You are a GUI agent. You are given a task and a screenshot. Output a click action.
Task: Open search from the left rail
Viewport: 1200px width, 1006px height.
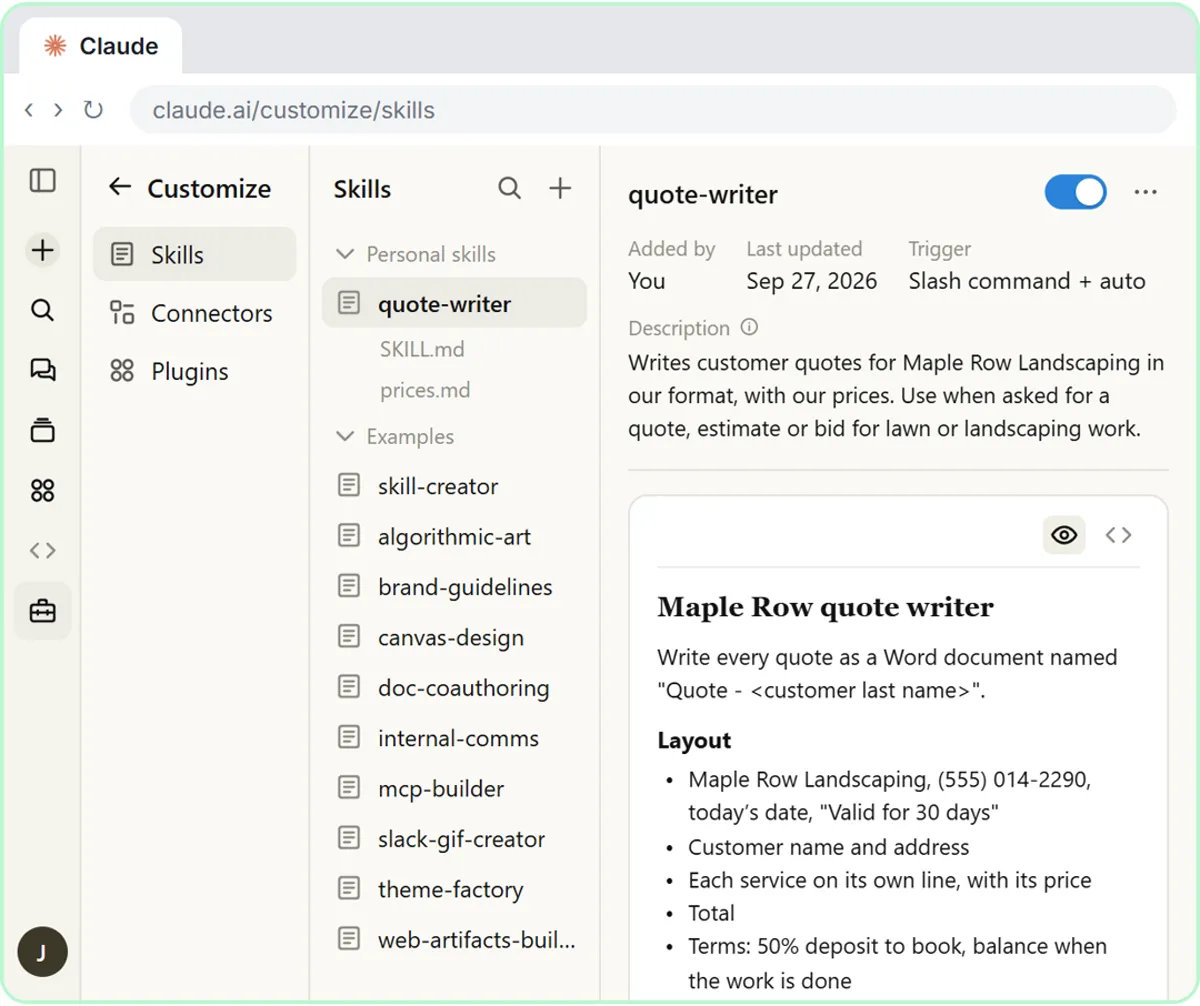click(42, 311)
